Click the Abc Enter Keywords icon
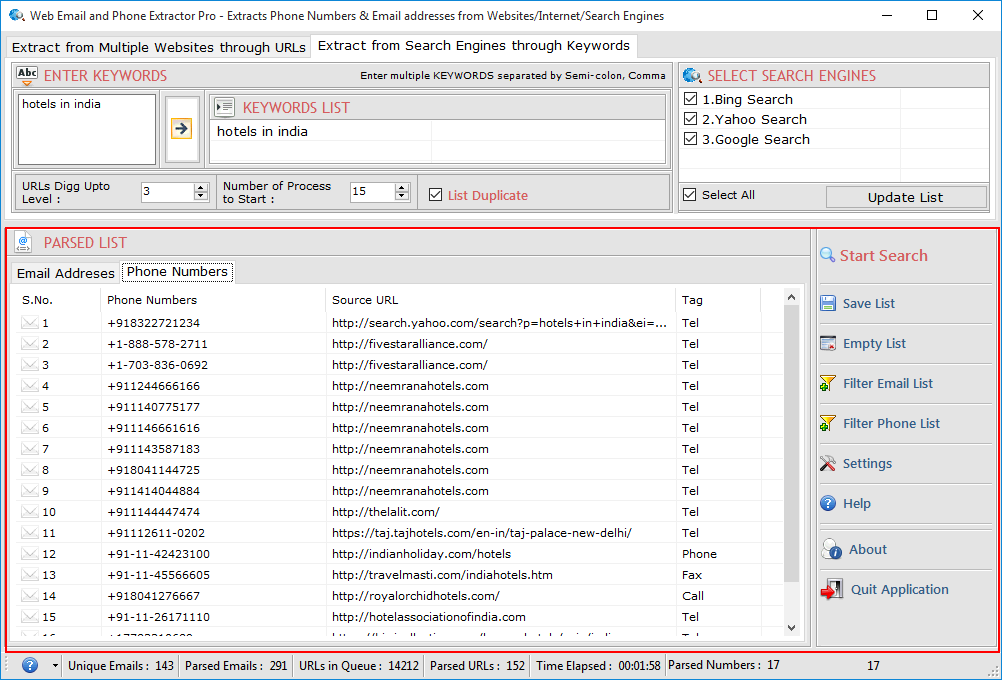 pyautogui.click(x=27, y=75)
